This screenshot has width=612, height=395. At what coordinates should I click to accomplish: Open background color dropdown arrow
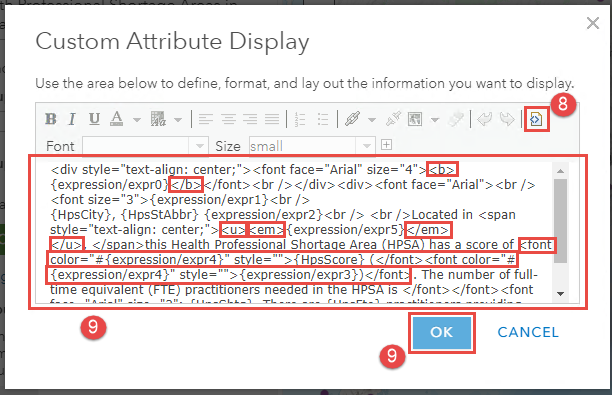click(178, 119)
